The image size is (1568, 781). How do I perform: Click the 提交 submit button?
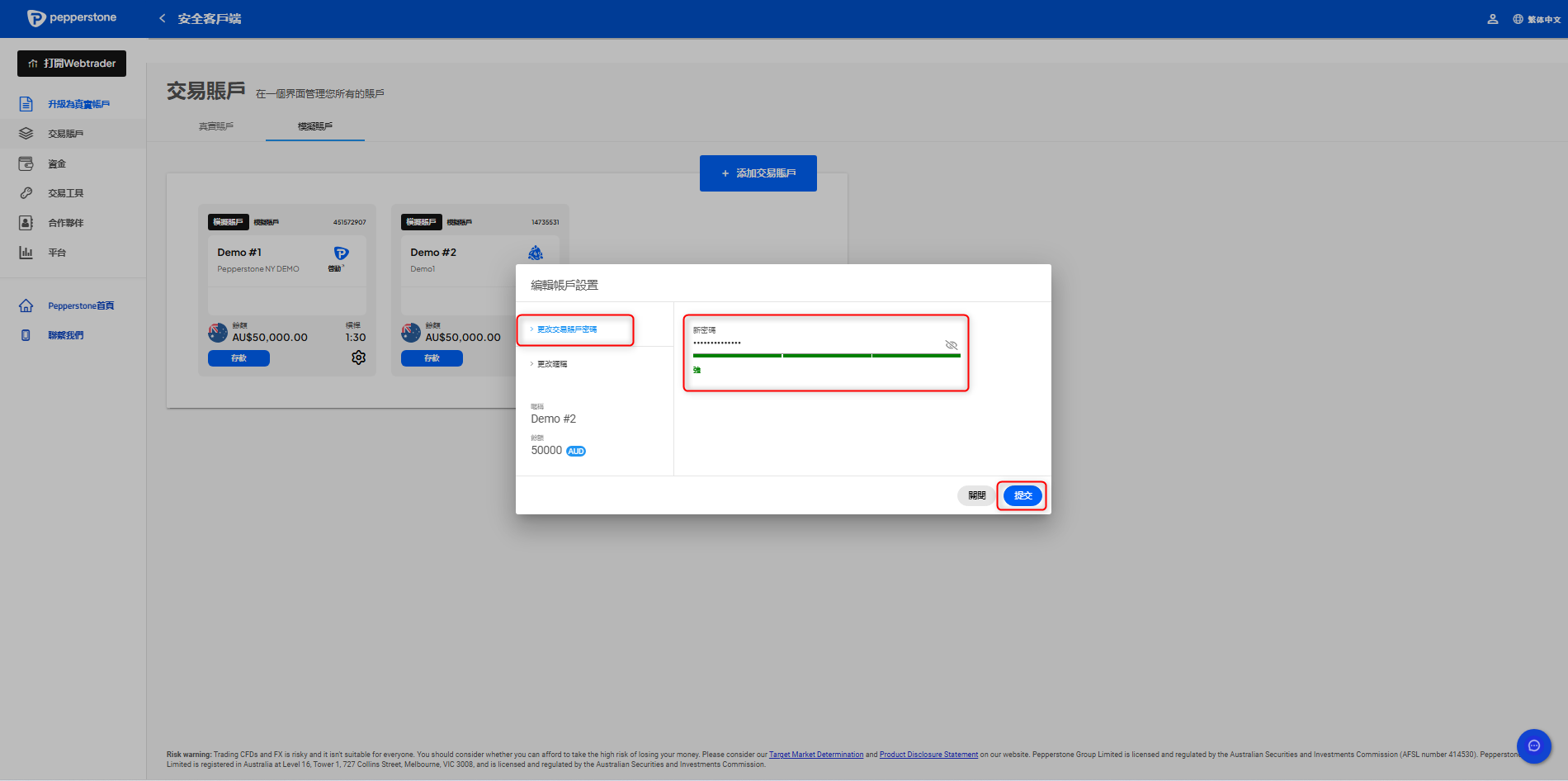(1023, 495)
